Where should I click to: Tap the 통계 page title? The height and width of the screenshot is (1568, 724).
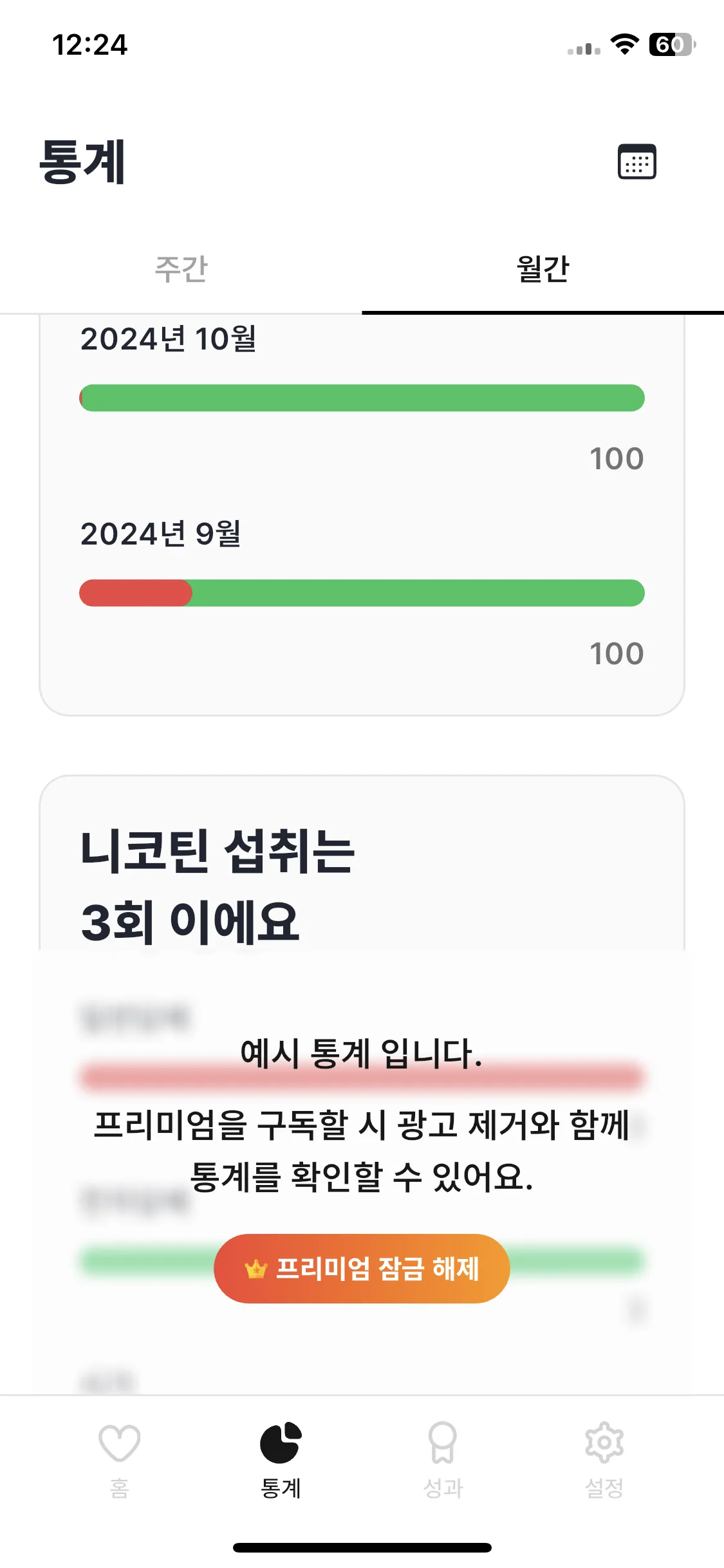click(x=82, y=162)
